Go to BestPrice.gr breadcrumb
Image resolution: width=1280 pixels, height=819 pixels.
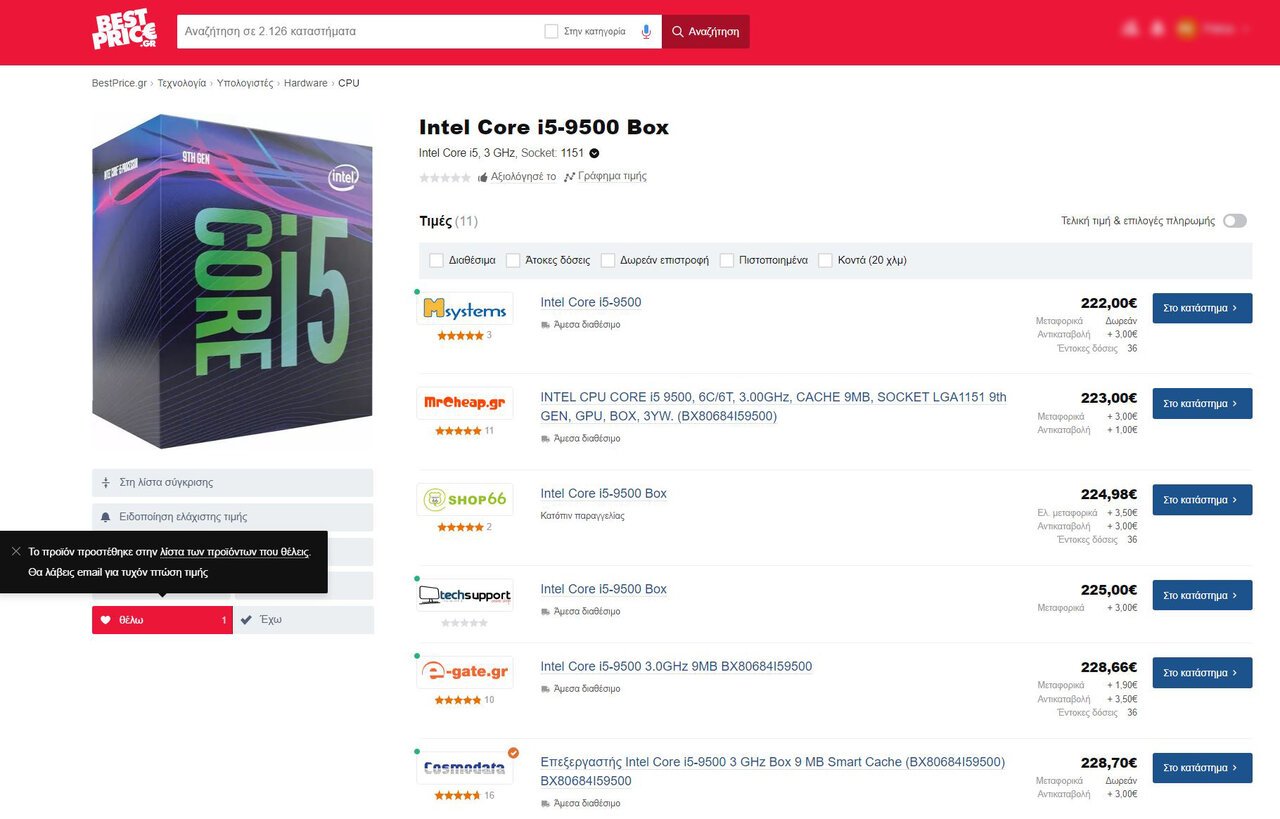[119, 83]
